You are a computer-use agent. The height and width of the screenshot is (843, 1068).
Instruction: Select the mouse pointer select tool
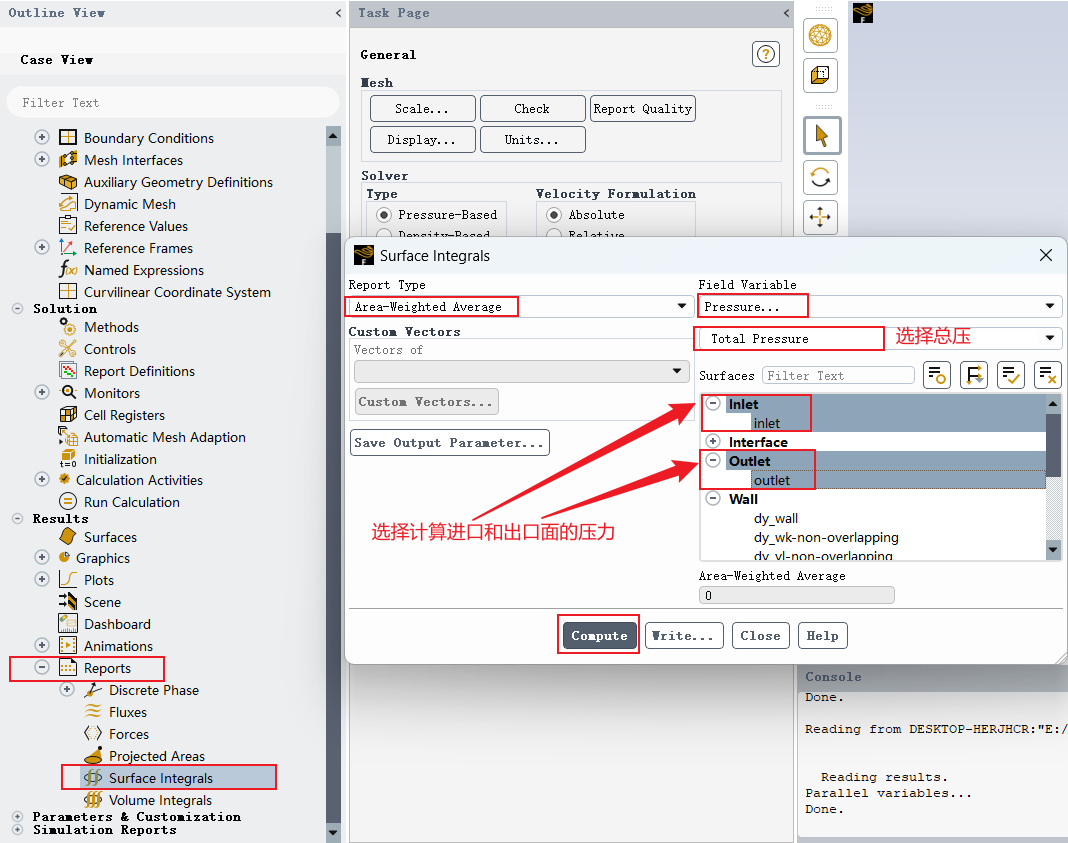821,136
